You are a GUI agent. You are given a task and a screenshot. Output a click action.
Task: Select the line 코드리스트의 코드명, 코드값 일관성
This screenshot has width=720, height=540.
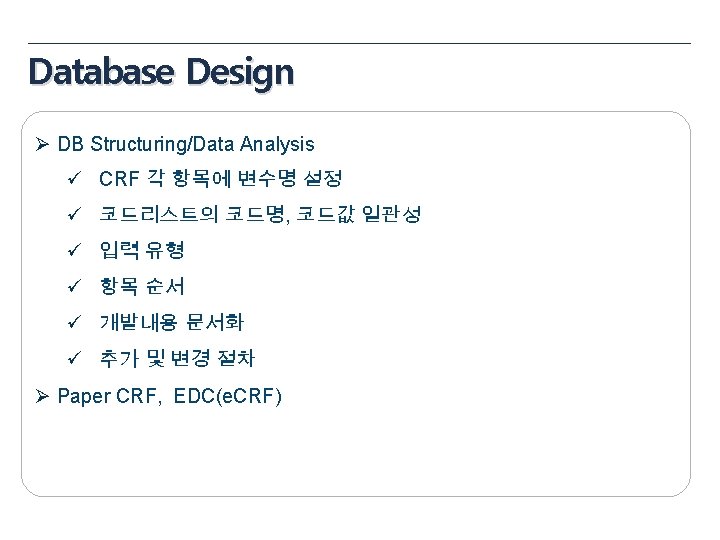pos(260,214)
